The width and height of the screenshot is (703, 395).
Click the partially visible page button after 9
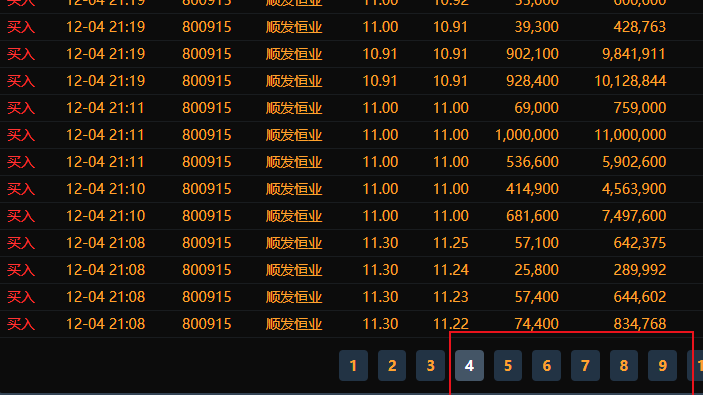point(695,365)
